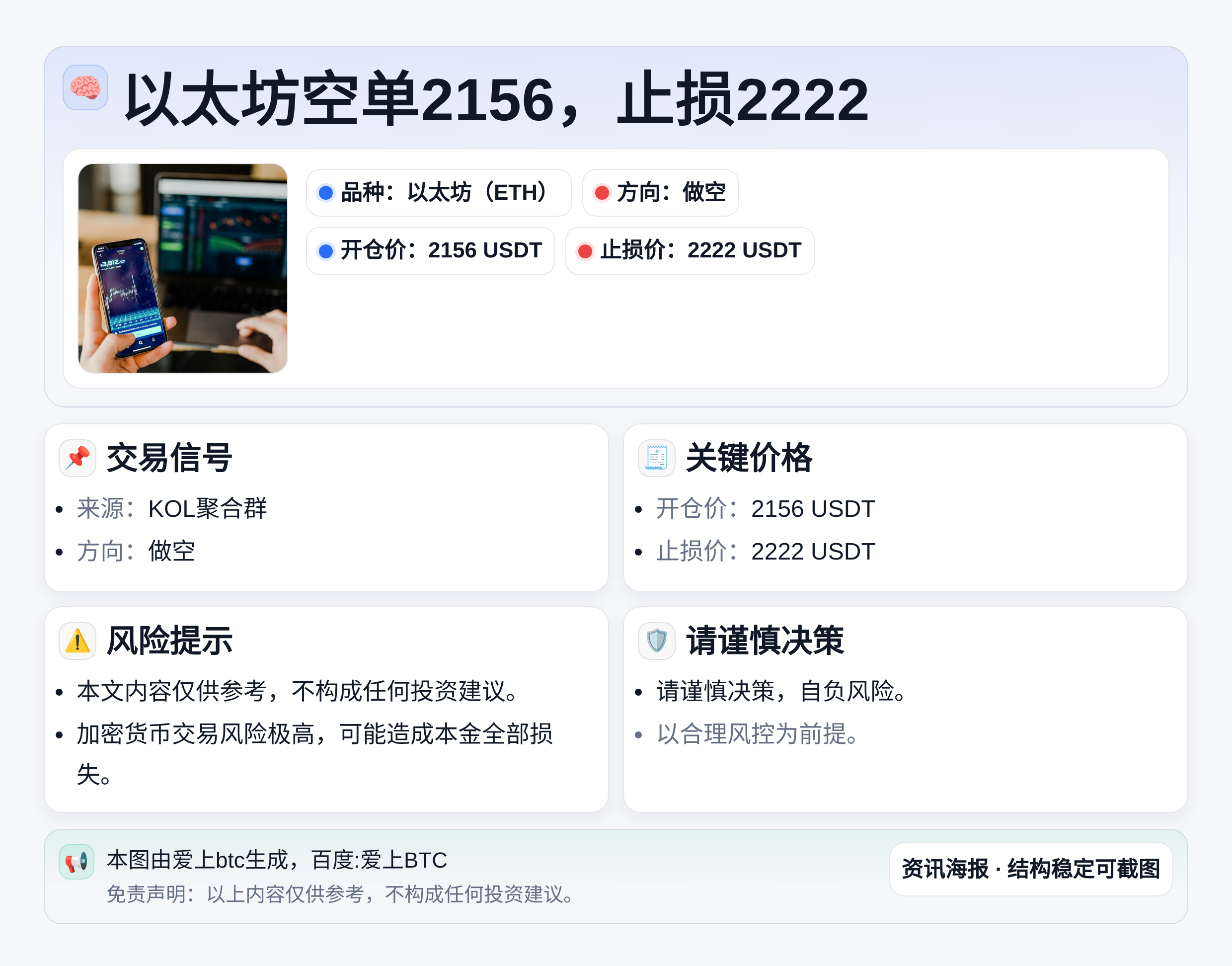The height and width of the screenshot is (966, 1232).
Task: Click the red dot before 止损价 tag
Action: (x=585, y=251)
